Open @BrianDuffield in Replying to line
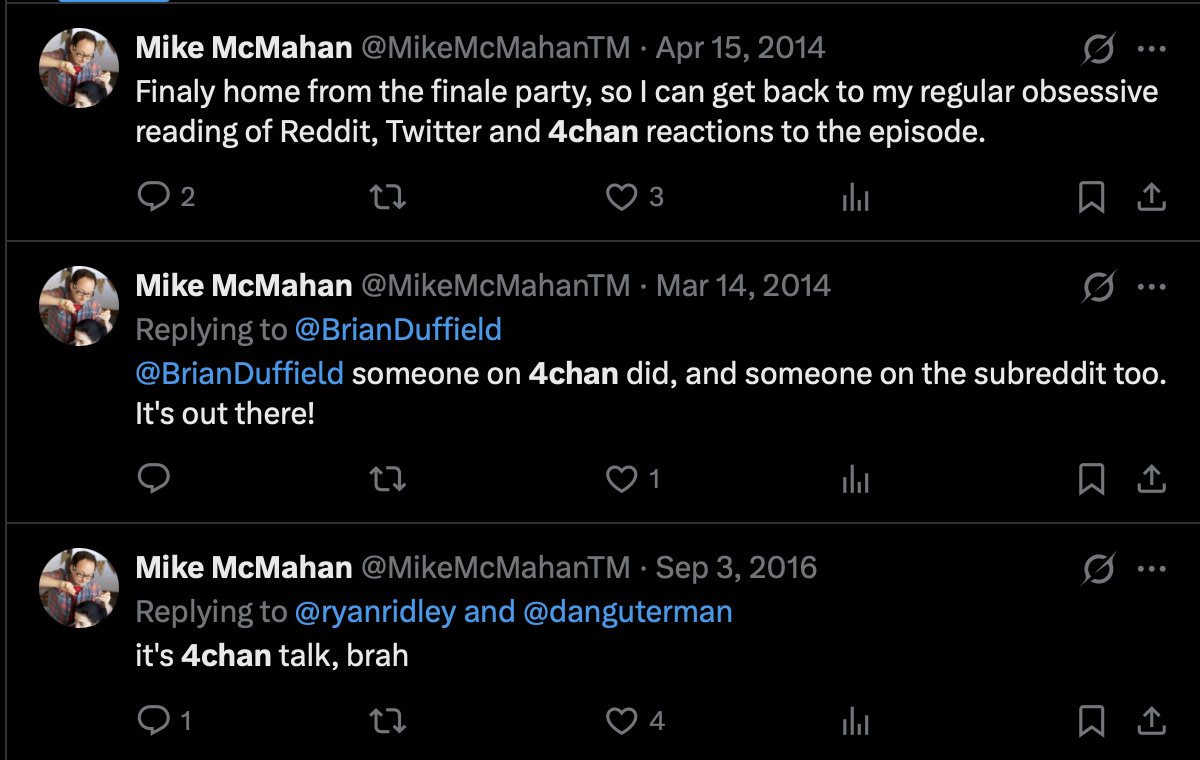 point(398,329)
